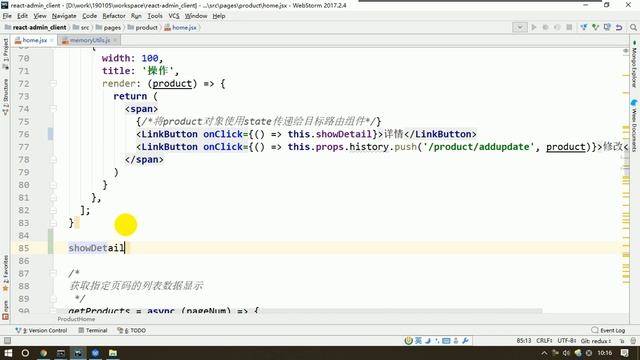Close the home.jsx tab

pyautogui.click(x=52, y=40)
